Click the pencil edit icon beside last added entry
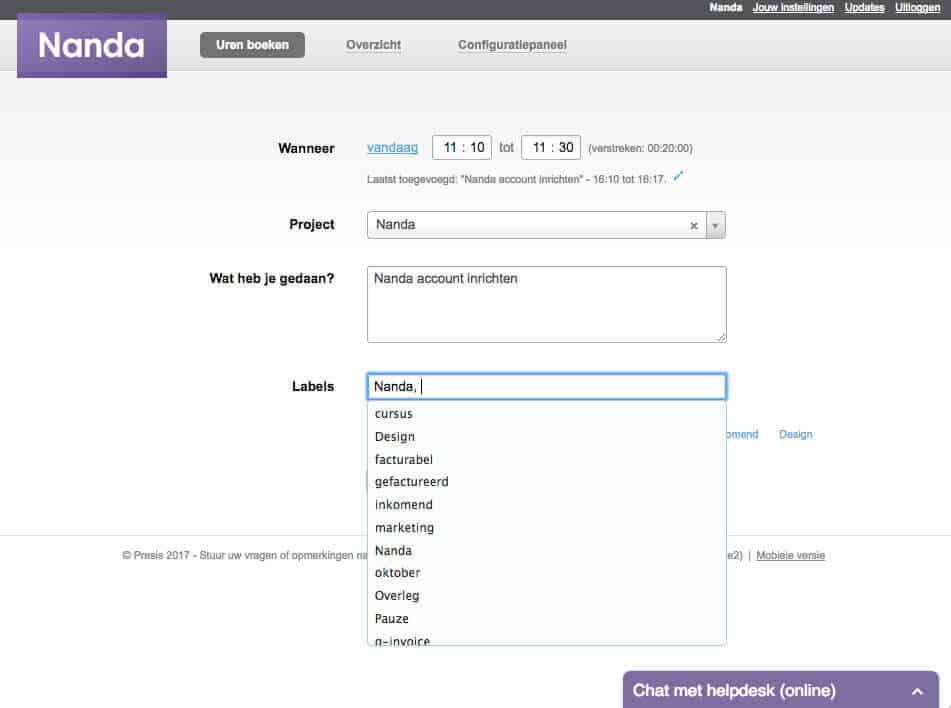Viewport: 951px width, 708px height. point(678,176)
